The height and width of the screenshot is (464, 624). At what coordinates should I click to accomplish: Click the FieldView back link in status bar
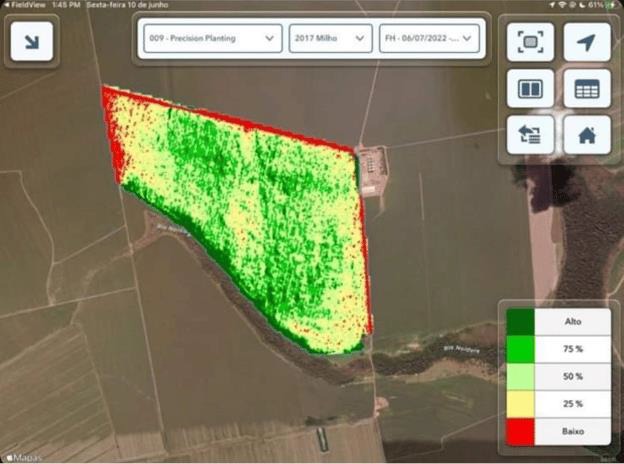click(23, 5)
